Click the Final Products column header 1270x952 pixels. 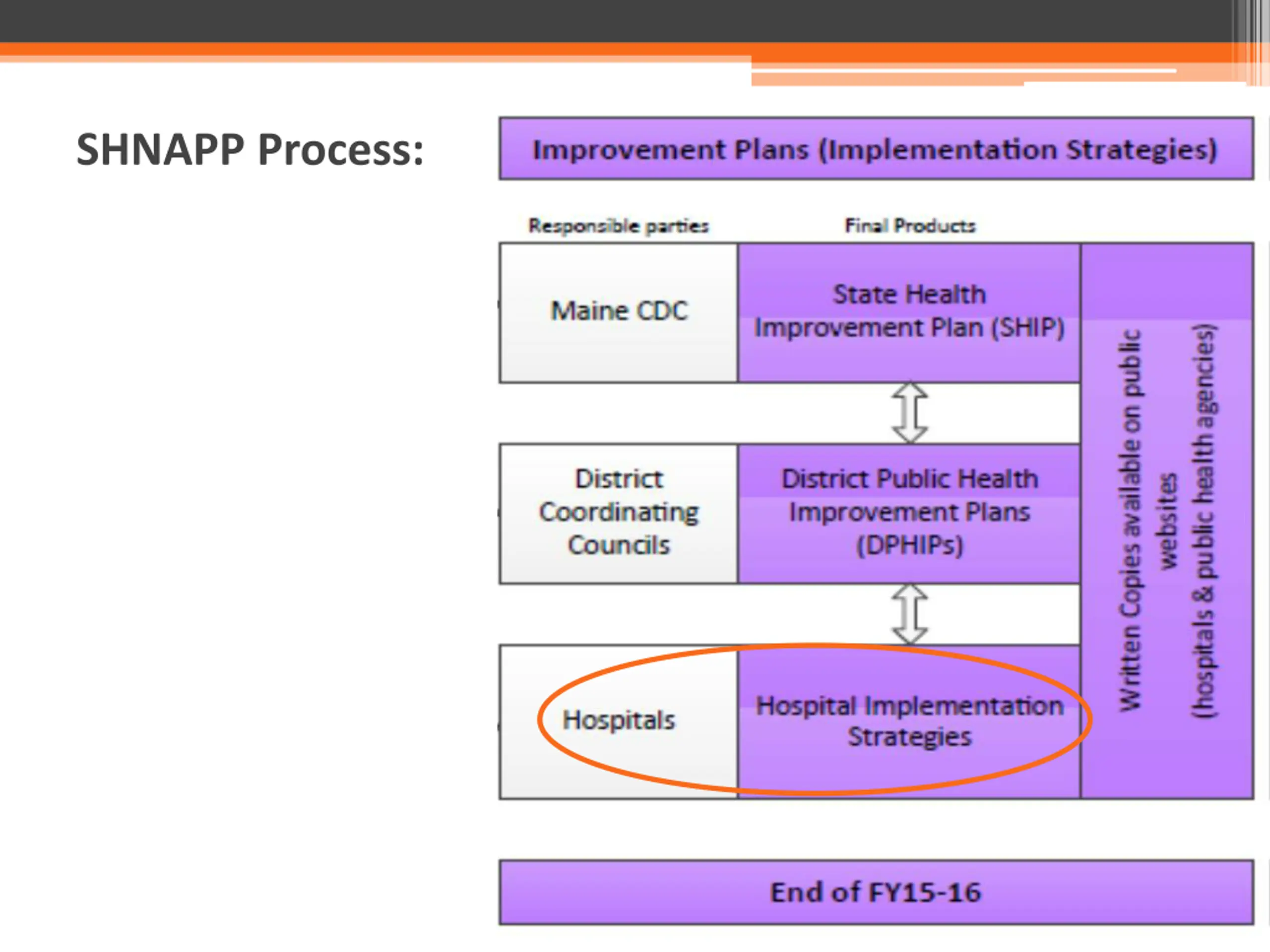click(x=909, y=226)
